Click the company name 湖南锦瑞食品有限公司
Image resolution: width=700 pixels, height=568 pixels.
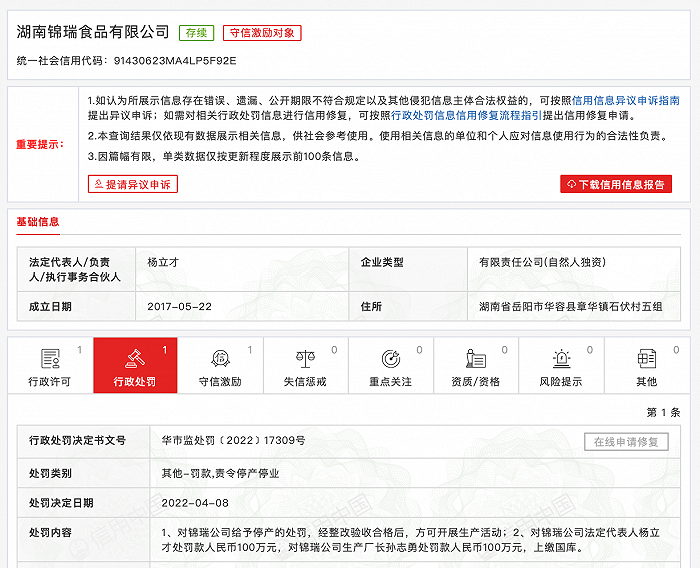(93, 32)
